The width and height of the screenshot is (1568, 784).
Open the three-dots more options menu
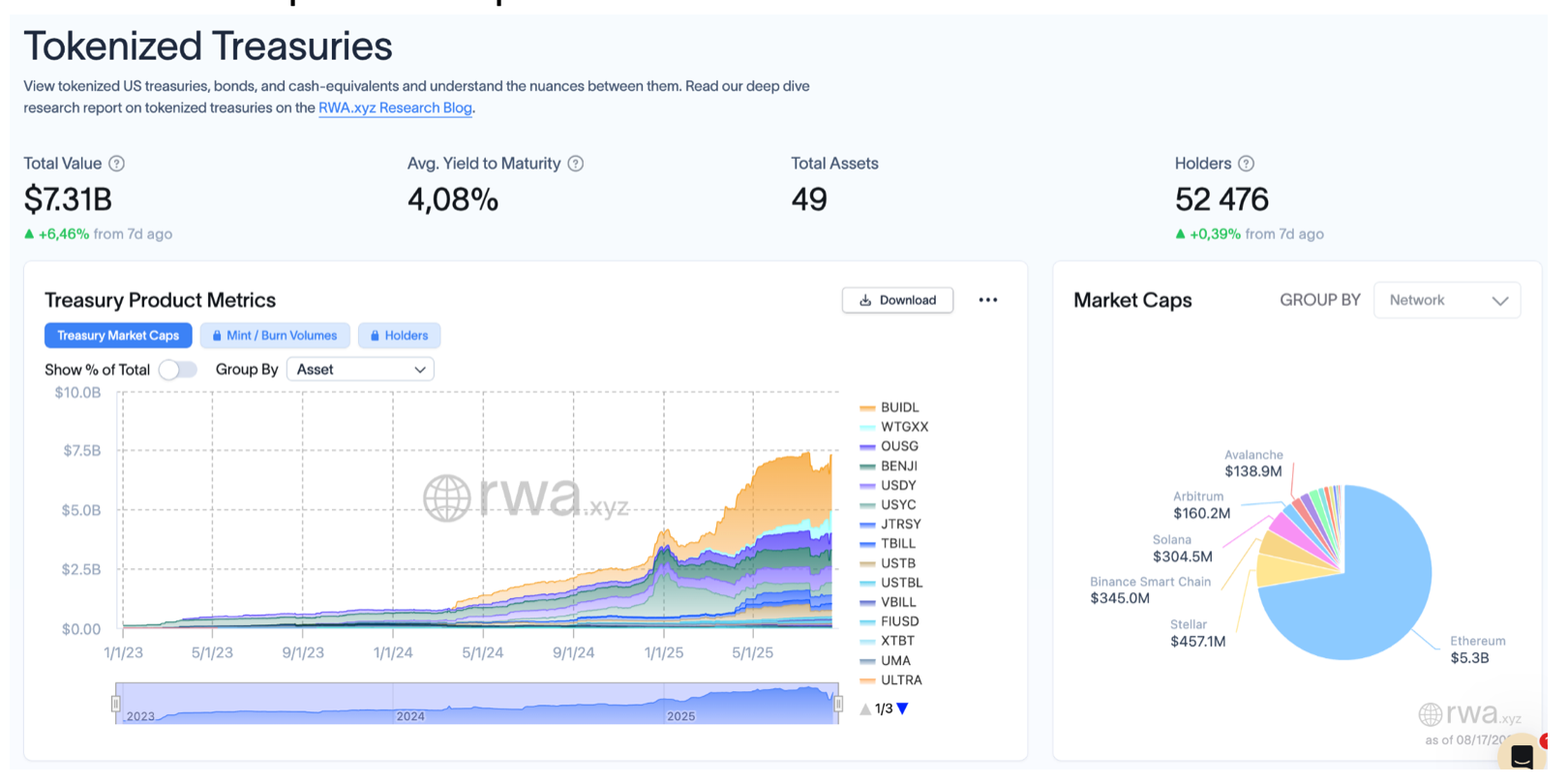(987, 300)
